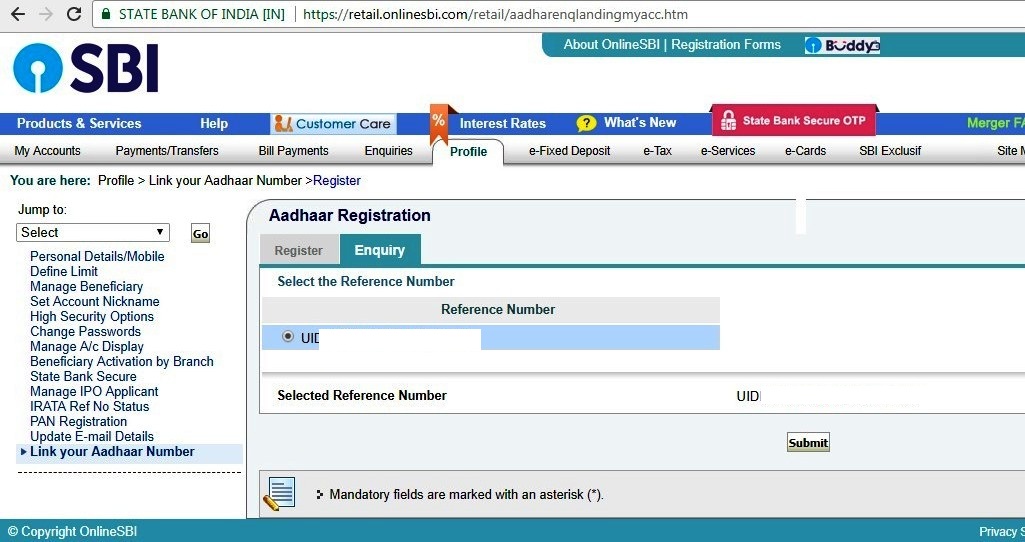Open the e-Fixed Deposit menu

coord(569,151)
